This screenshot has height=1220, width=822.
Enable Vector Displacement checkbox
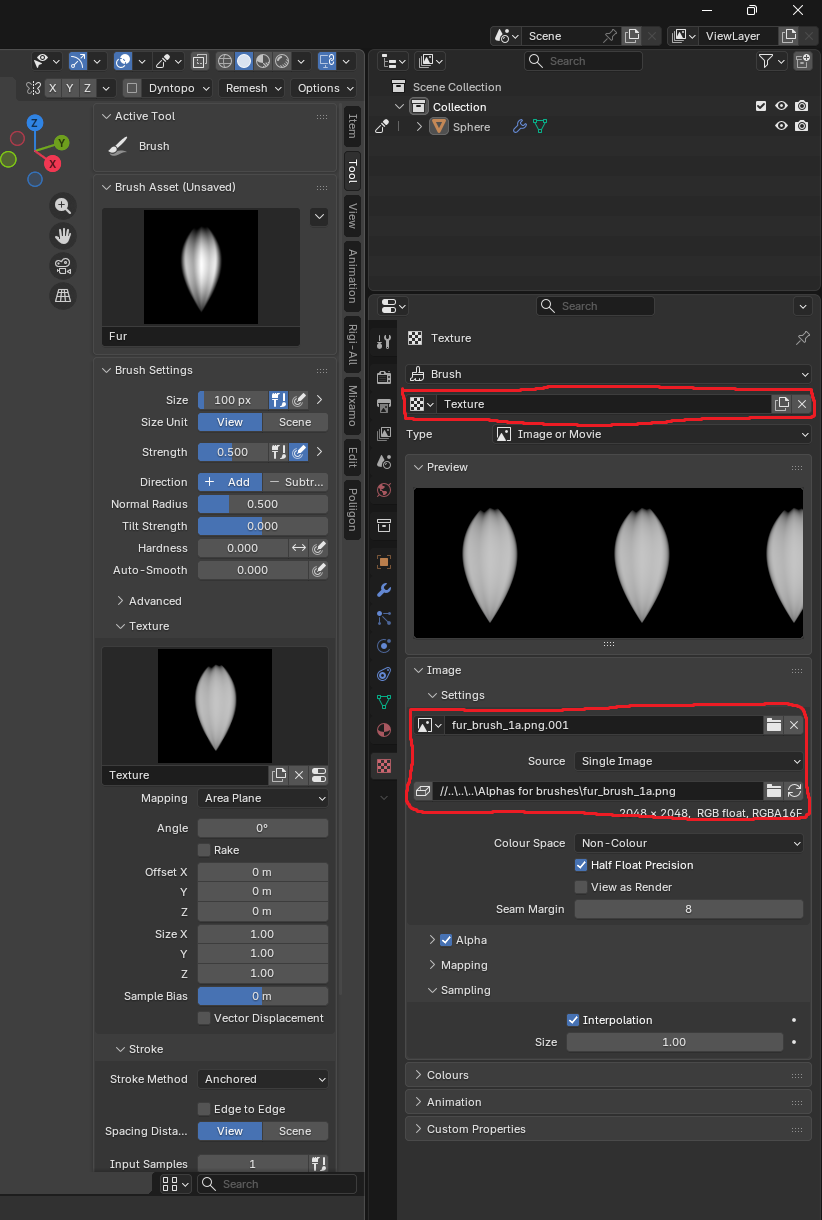204,1018
